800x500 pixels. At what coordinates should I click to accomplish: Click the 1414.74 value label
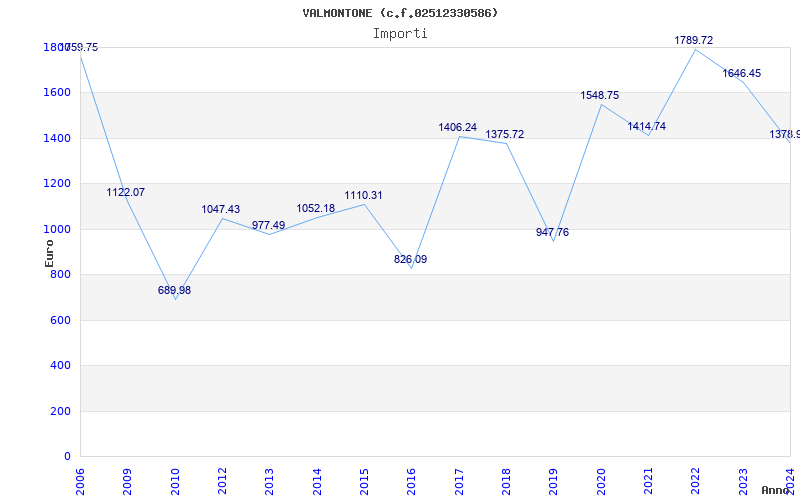click(646, 126)
